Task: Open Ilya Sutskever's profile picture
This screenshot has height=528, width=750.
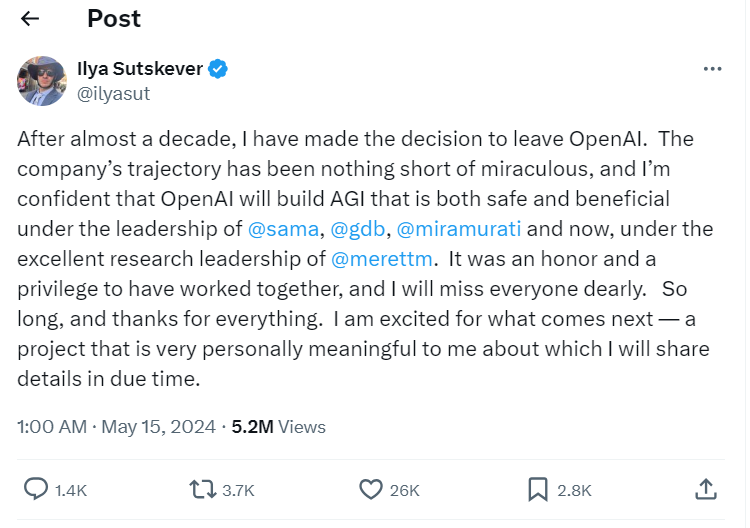Action: (42, 81)
